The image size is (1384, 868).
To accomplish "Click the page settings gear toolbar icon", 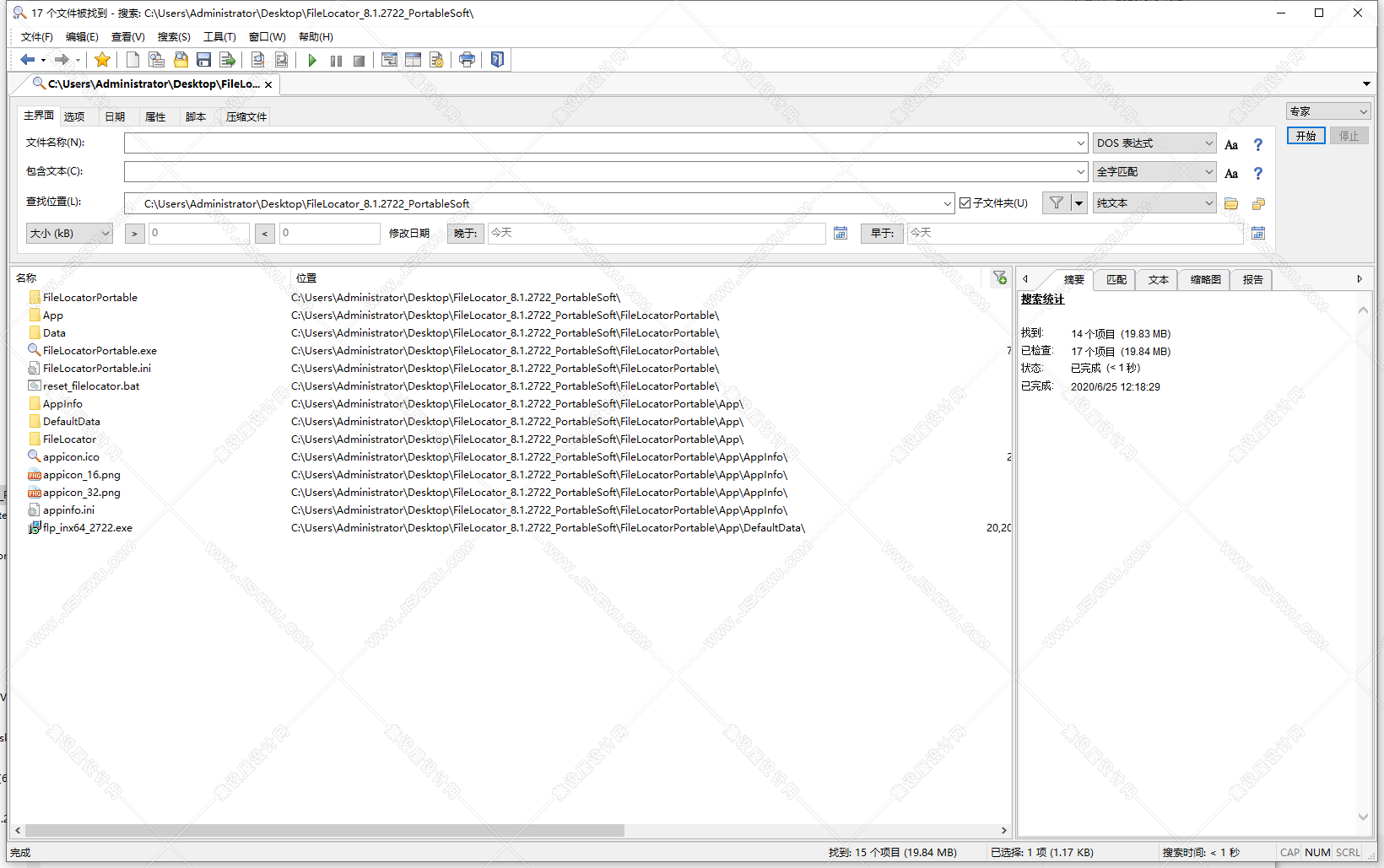I will pos(436,60).
